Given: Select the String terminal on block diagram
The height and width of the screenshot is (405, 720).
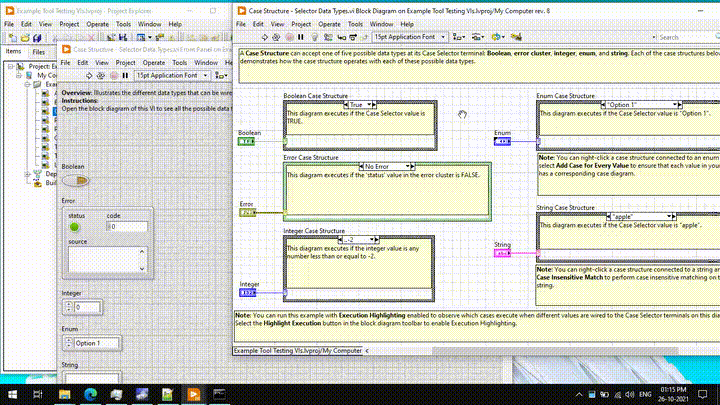Looking at the screenshot, I should [x=502, y=253].
